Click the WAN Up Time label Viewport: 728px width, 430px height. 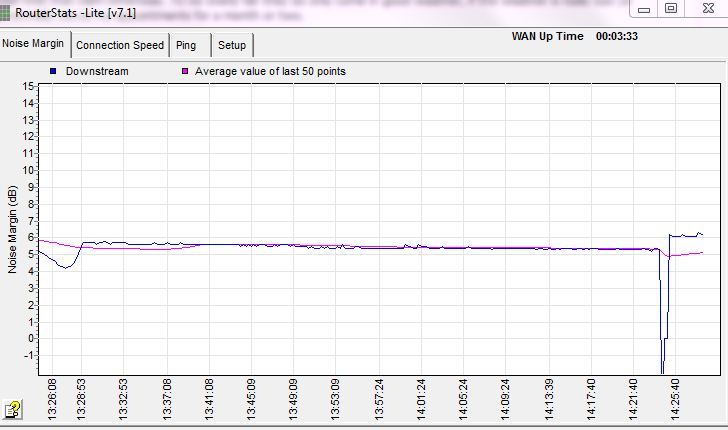[547, 36]
